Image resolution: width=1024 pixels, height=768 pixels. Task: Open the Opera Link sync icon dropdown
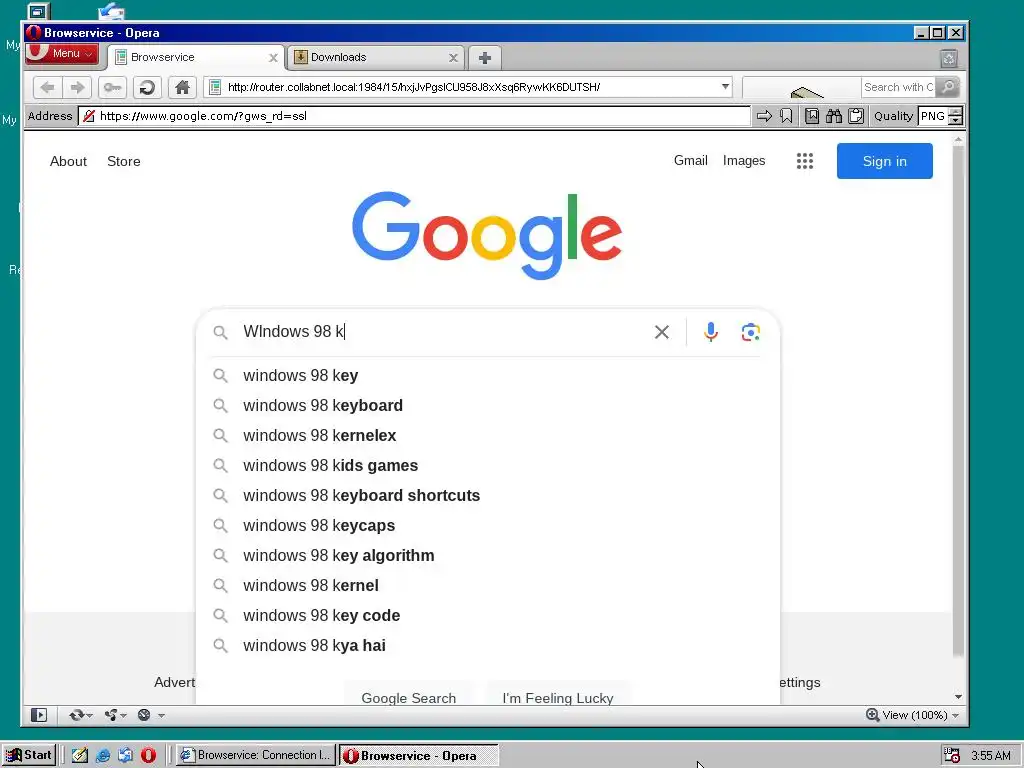point(81,715)
